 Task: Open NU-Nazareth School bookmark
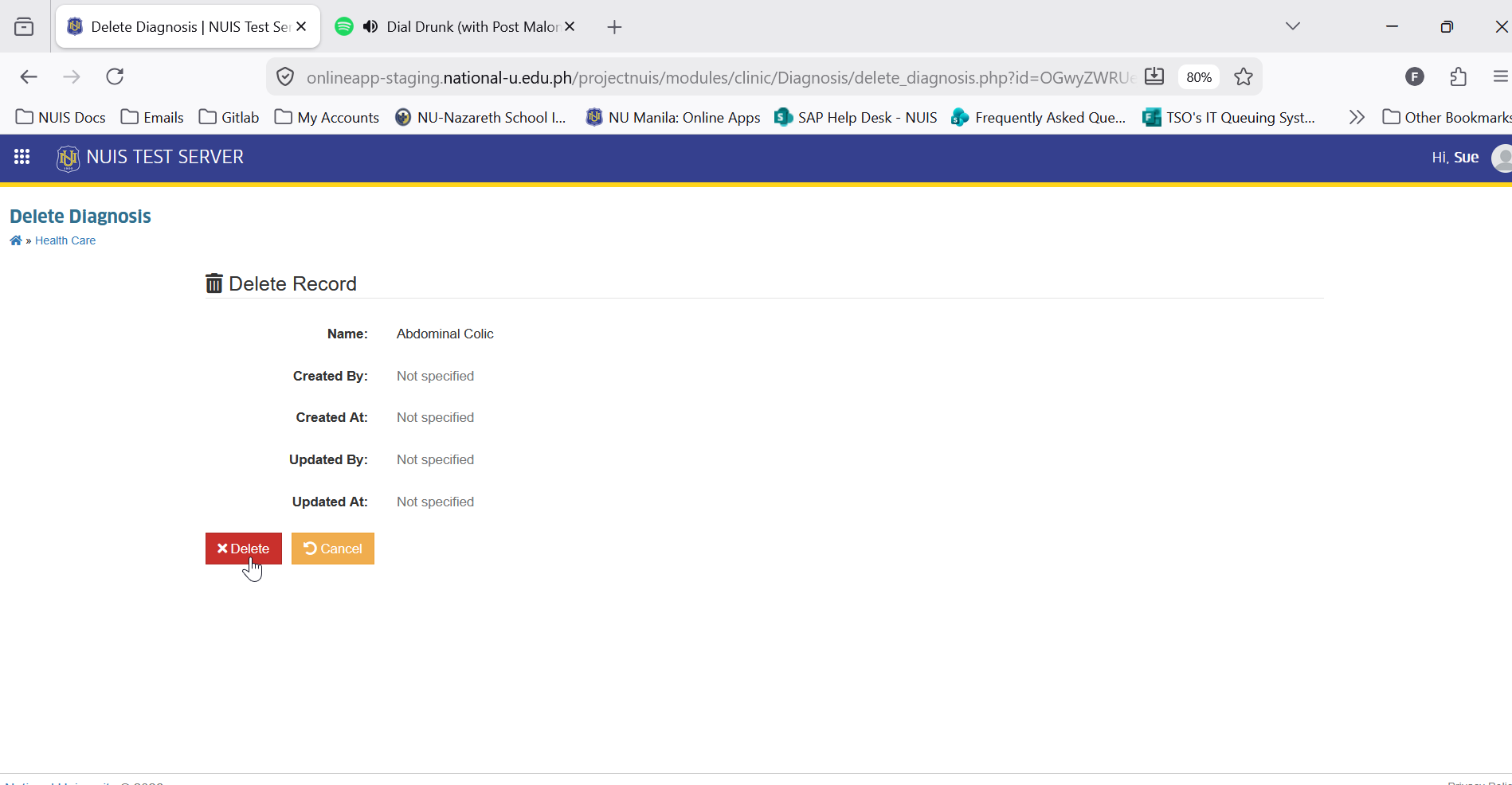(x=480, y=117)
